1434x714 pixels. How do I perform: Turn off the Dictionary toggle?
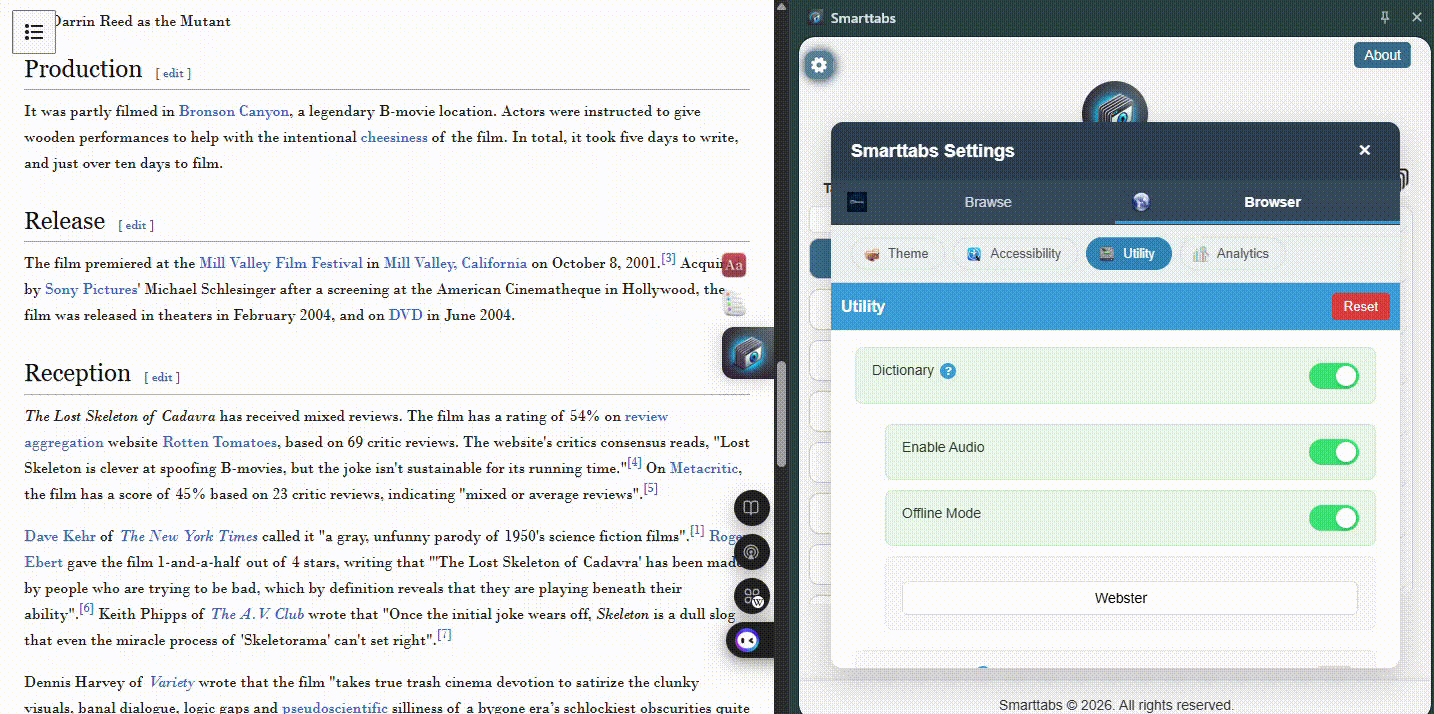1333,376
